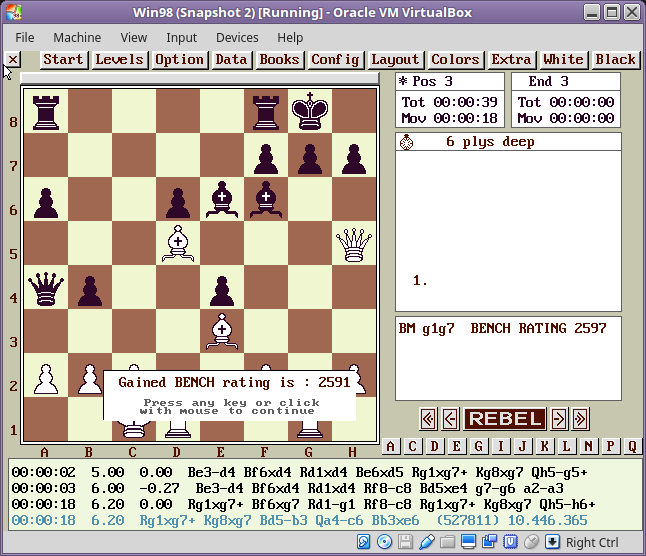Open the Data menu
646x556 pixels.
231,60
